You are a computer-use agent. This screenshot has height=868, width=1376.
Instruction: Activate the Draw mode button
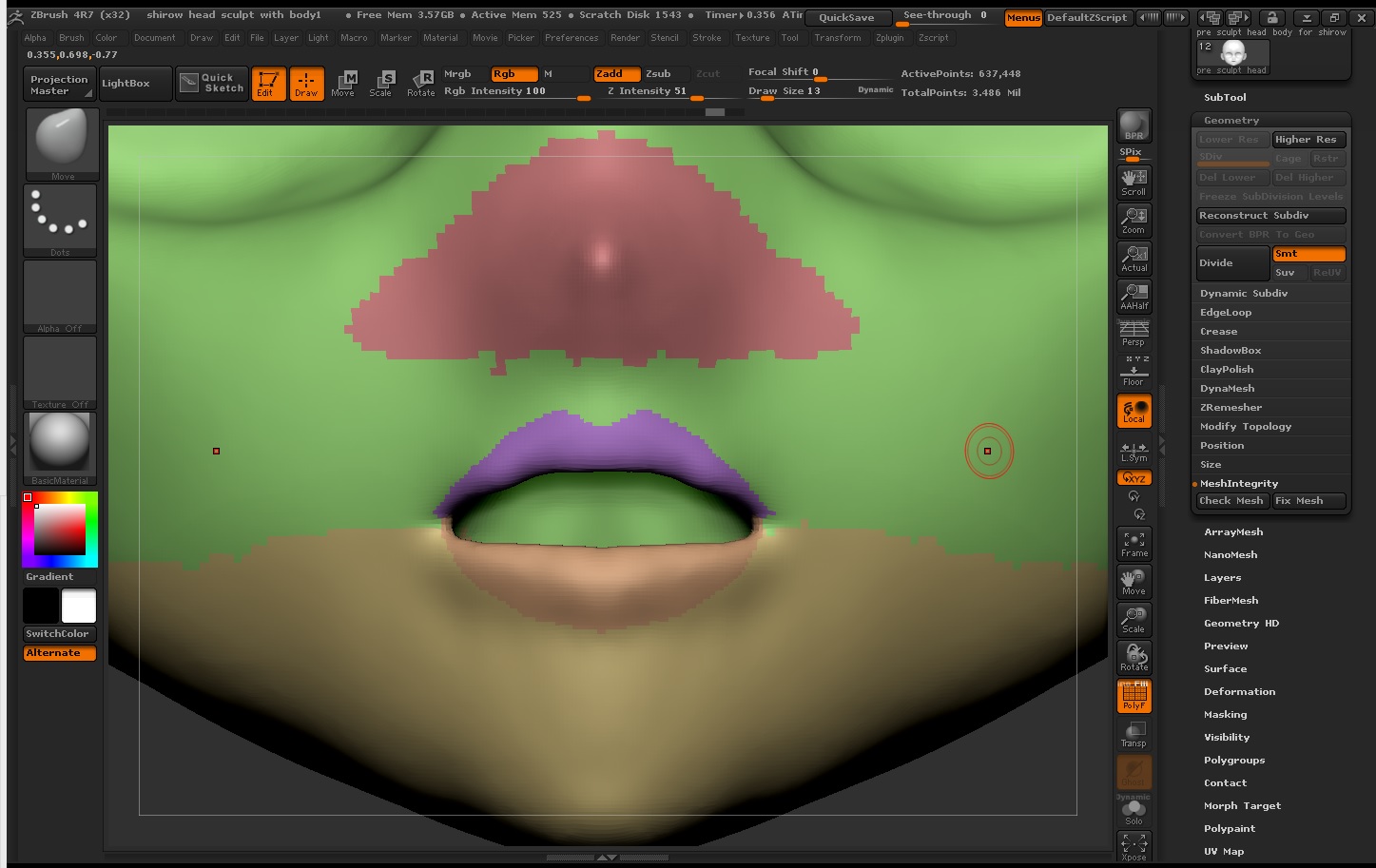click(x=306, y=84)
